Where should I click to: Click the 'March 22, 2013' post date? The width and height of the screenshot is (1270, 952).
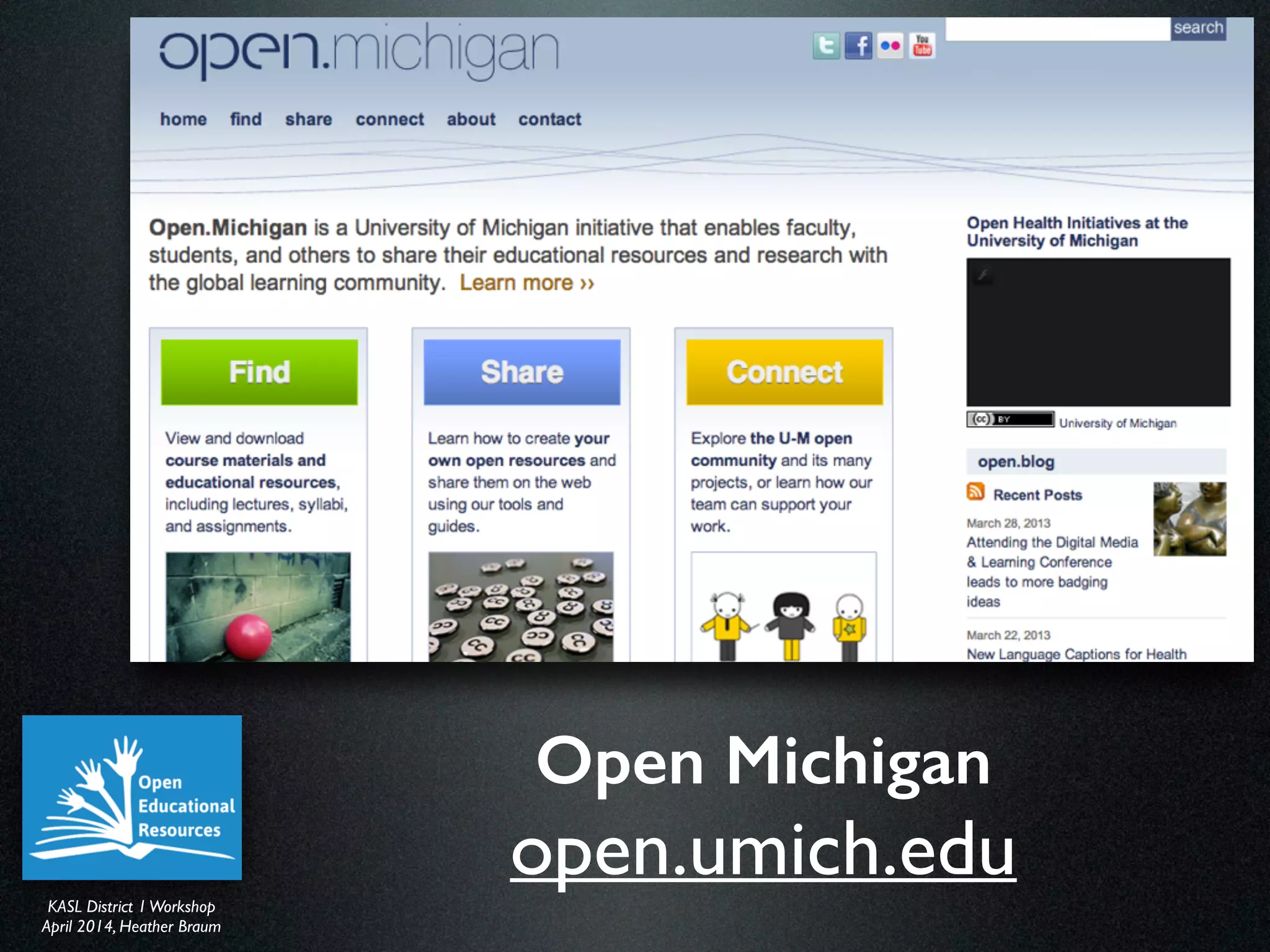click(1008, 635)
